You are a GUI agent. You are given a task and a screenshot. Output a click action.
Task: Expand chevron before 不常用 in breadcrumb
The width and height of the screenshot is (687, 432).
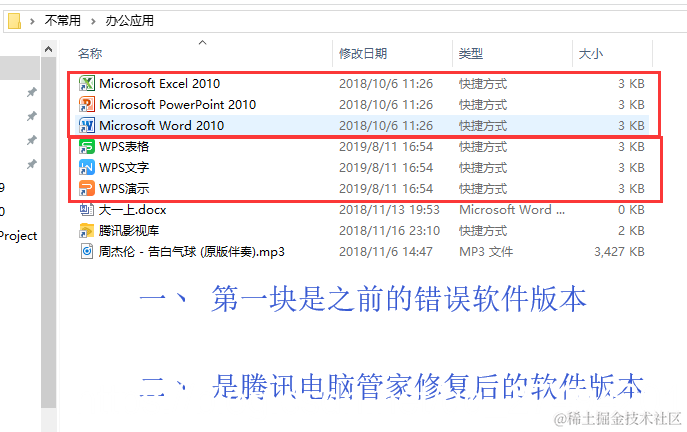[x=32, y=21]
